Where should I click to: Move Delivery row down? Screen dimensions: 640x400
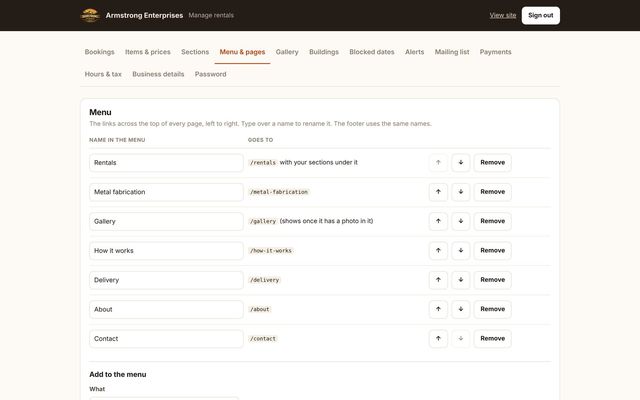pyautogui.click(x=460, y=280)
